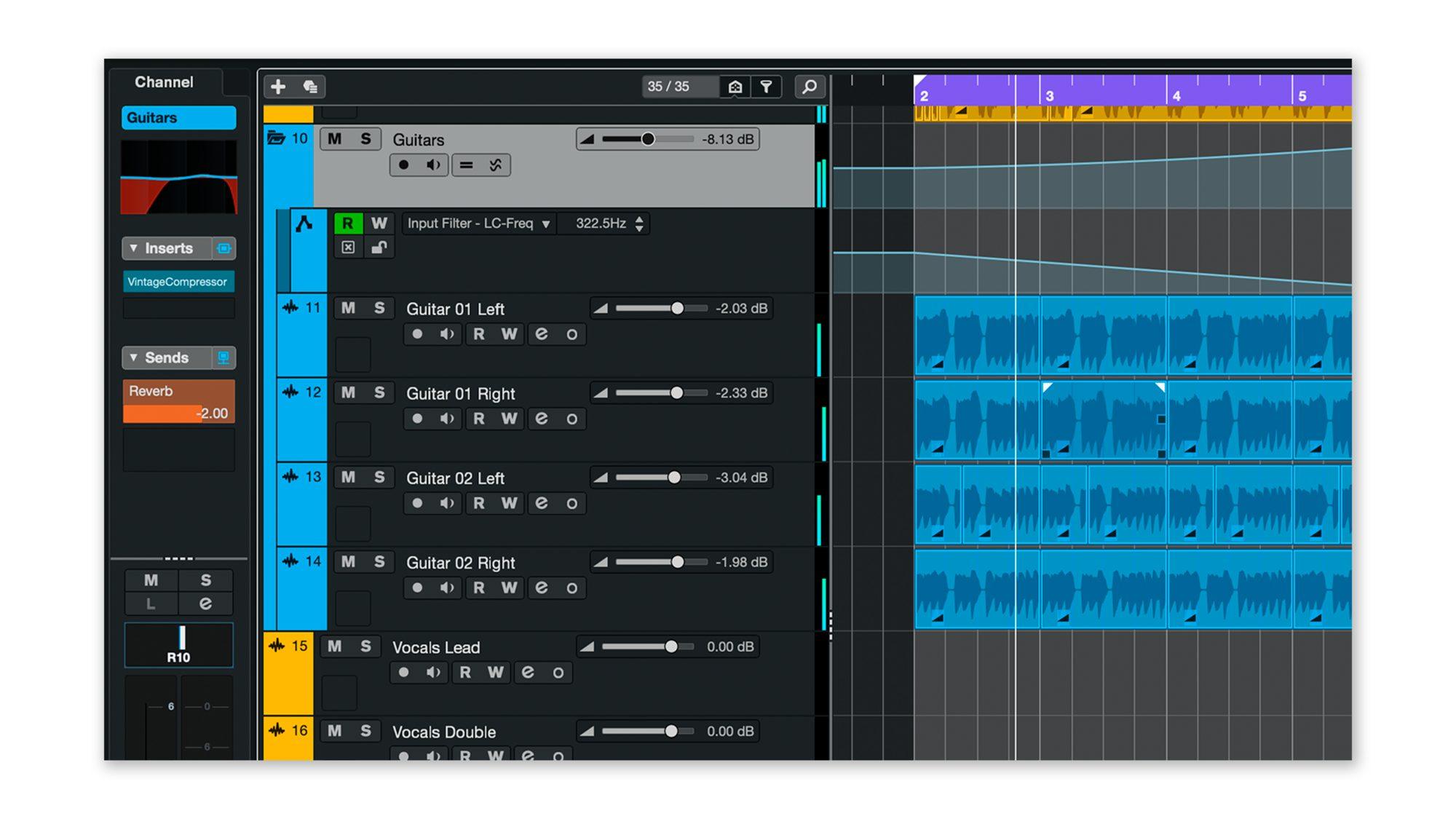Click the Vocals Lead volume slider

point(647,646)
